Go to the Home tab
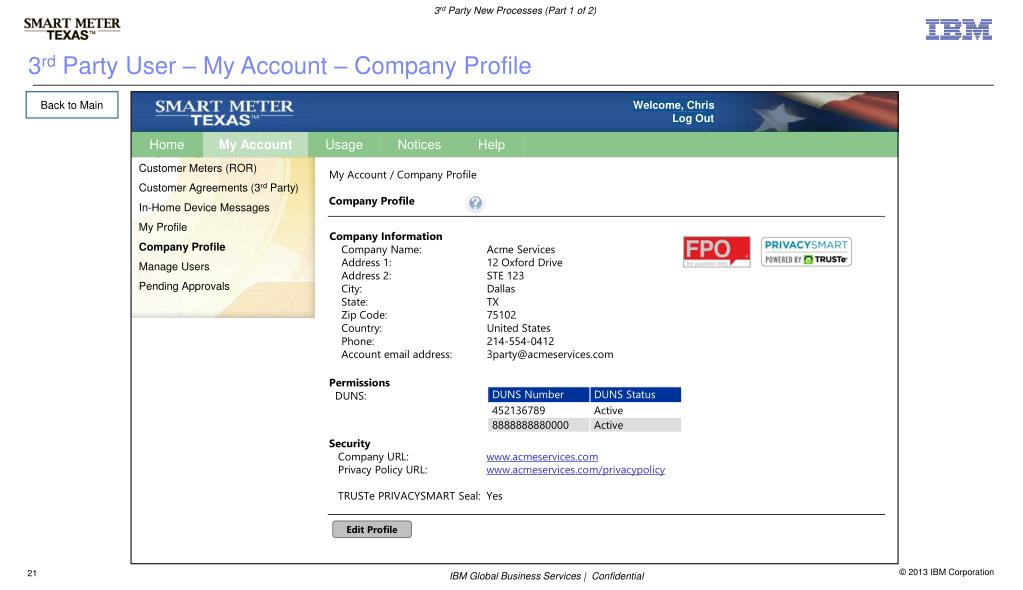This screenshot has height=590, width=1023. pyautogui.click(x=166, y=145)
